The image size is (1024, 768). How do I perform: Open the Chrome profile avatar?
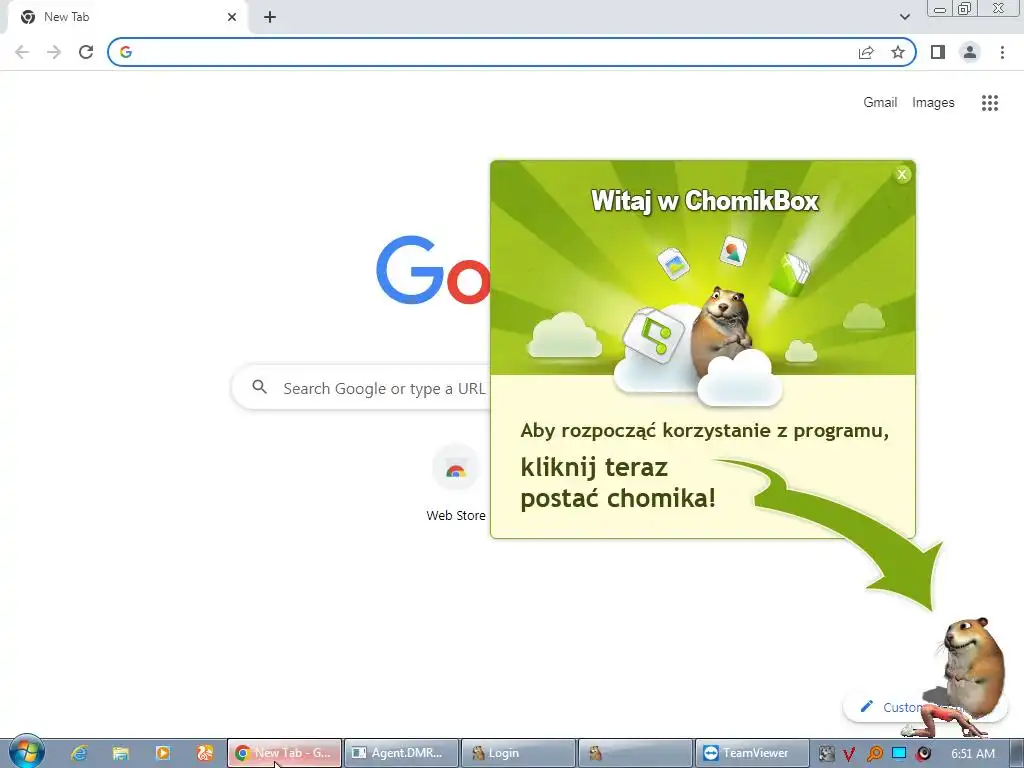(970, 52)
